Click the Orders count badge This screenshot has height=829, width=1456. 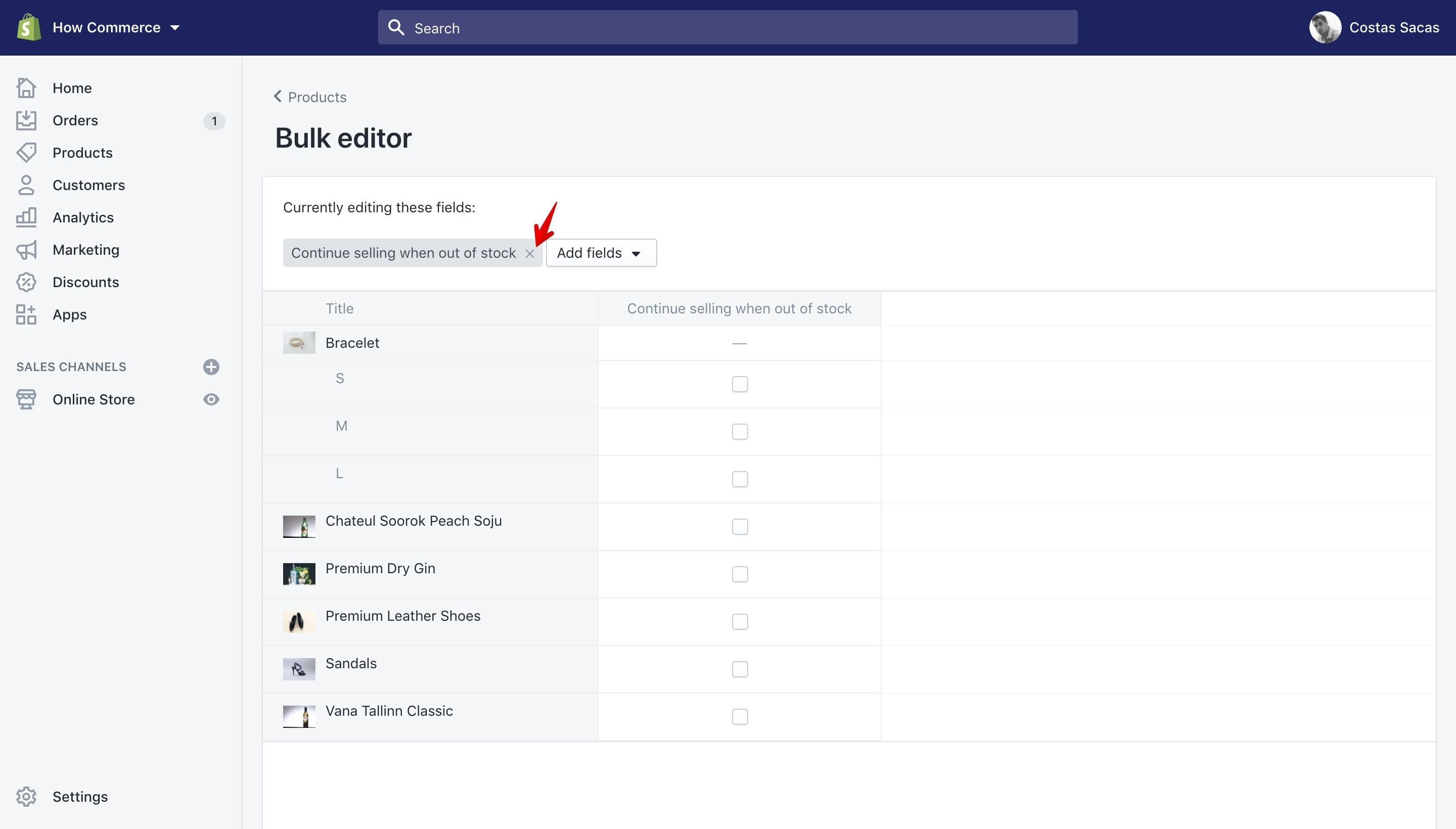point(214,121)
